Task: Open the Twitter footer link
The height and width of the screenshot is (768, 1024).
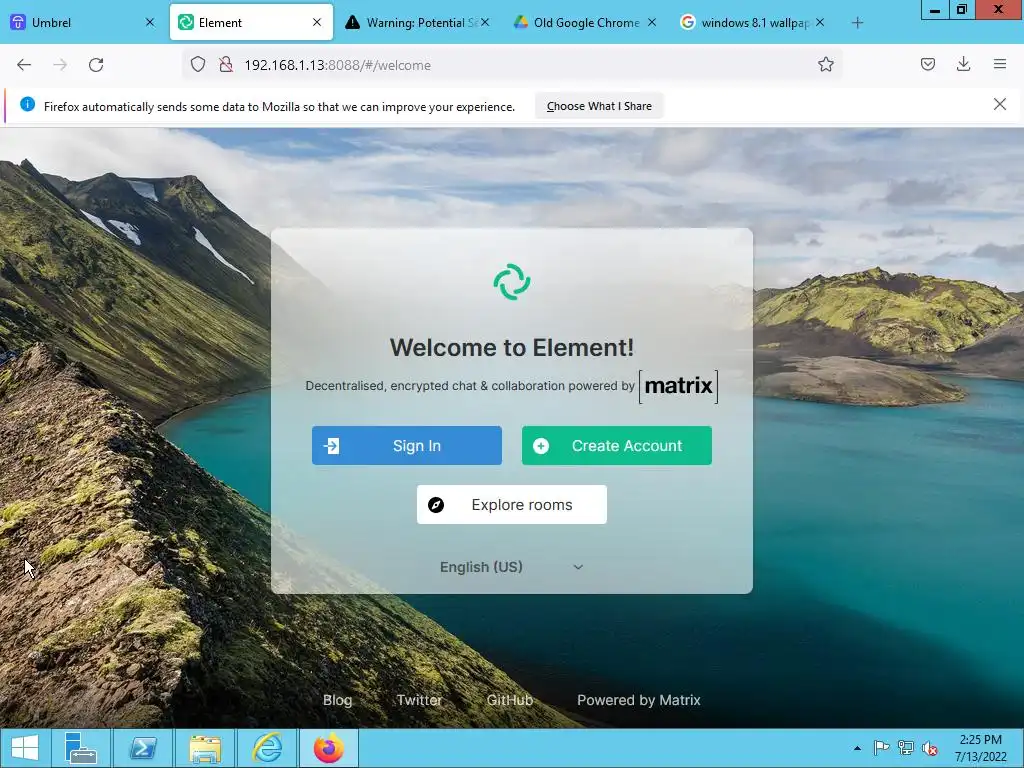Action: click(419, 700)
